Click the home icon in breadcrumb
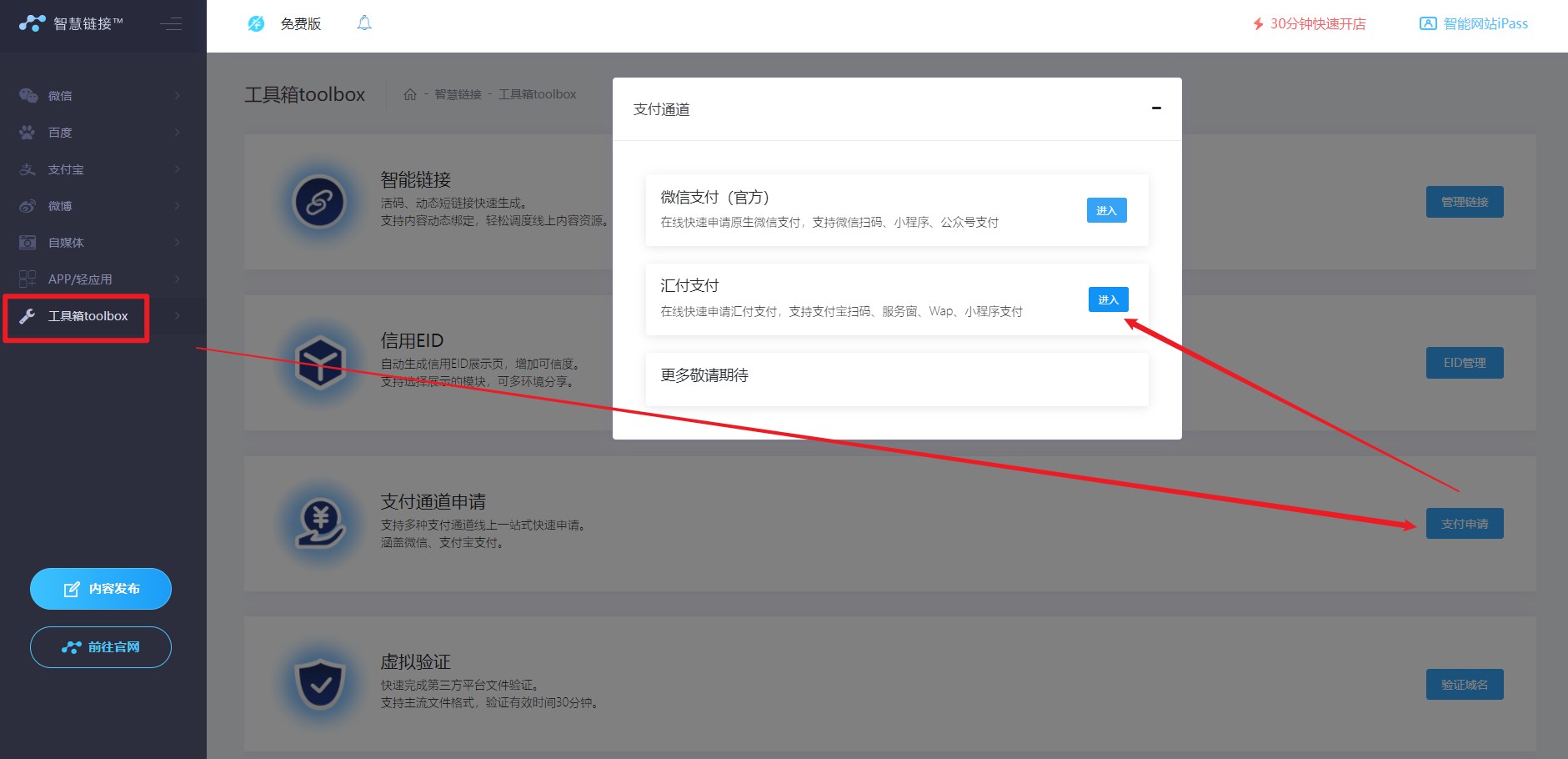The image size is (1568, 759). (410, 94)
